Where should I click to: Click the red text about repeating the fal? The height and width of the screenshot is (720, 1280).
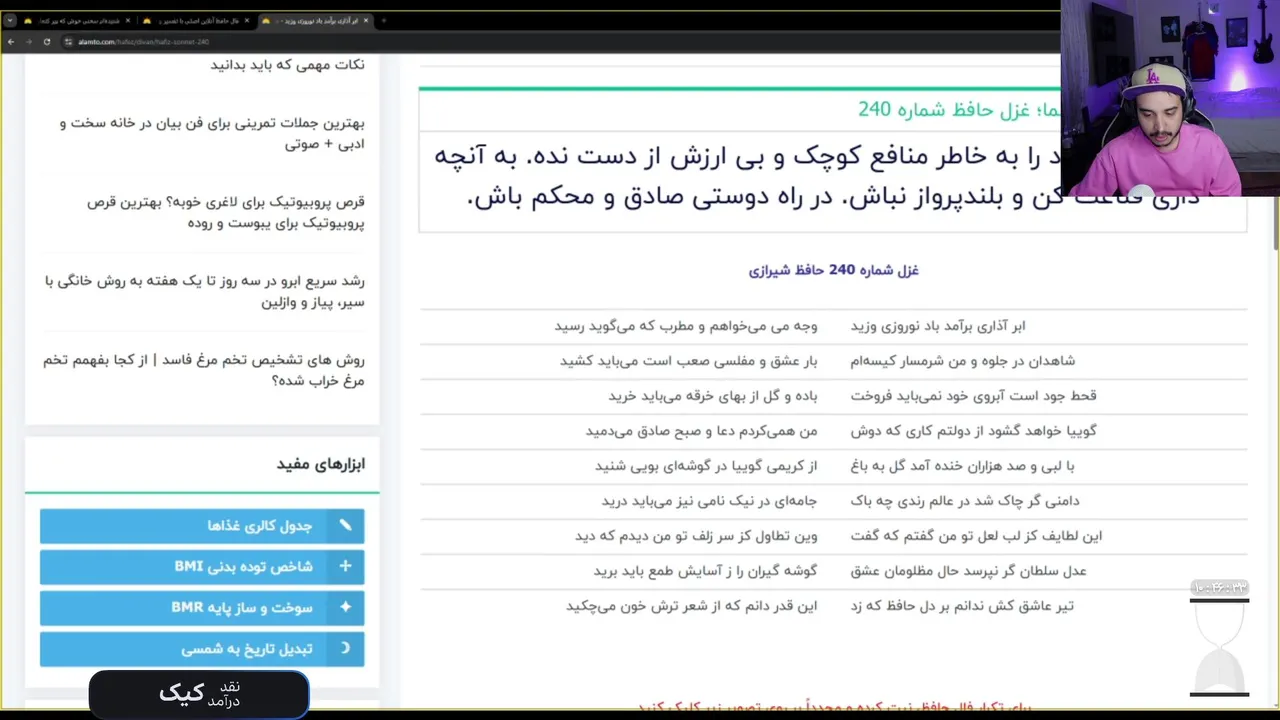pos(835,707)
